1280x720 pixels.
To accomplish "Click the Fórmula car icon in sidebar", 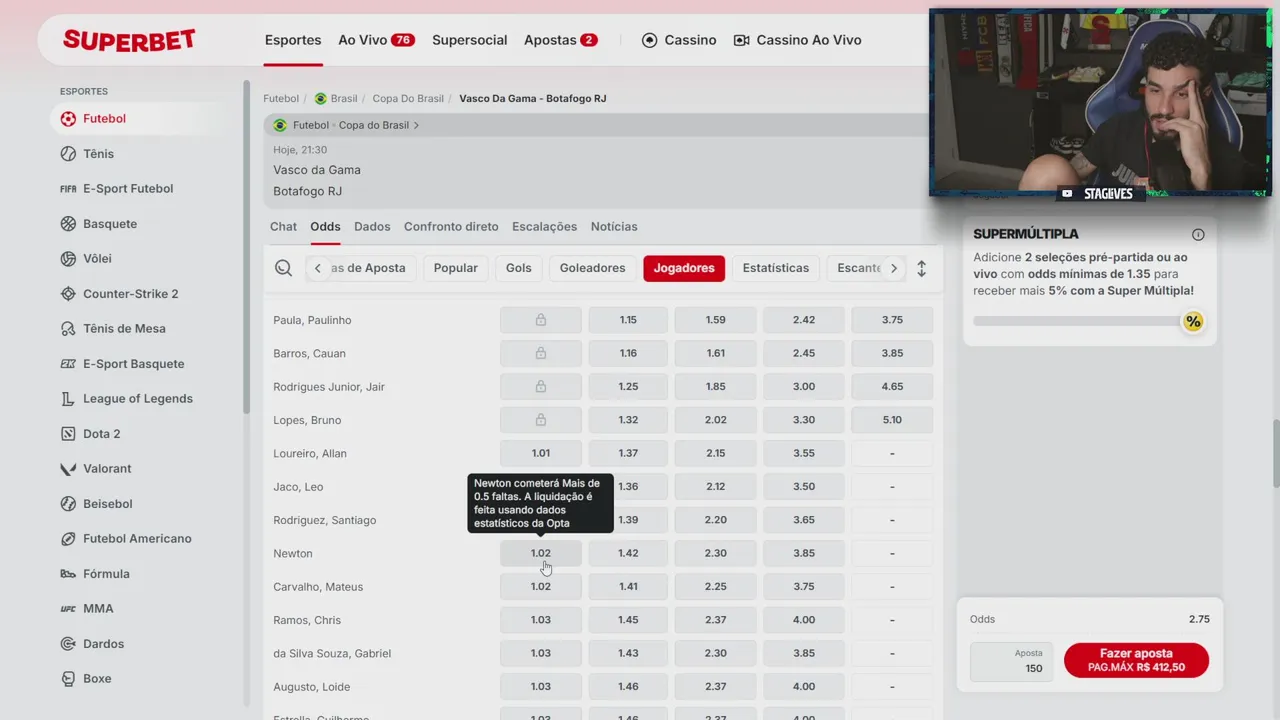I will (x=68, y=574).
